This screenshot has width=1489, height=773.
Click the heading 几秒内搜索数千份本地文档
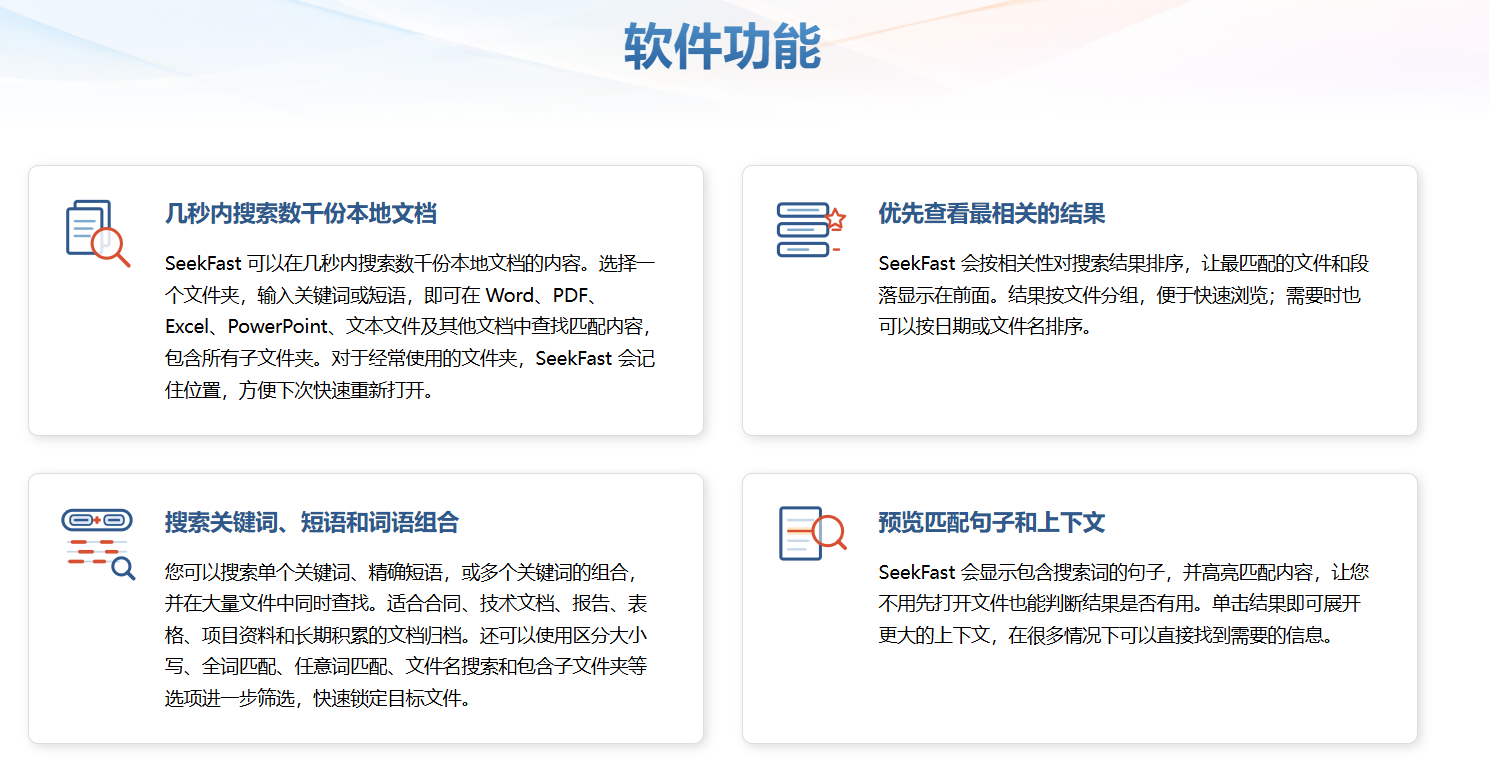pyautogui.click(x=301, y=213)
